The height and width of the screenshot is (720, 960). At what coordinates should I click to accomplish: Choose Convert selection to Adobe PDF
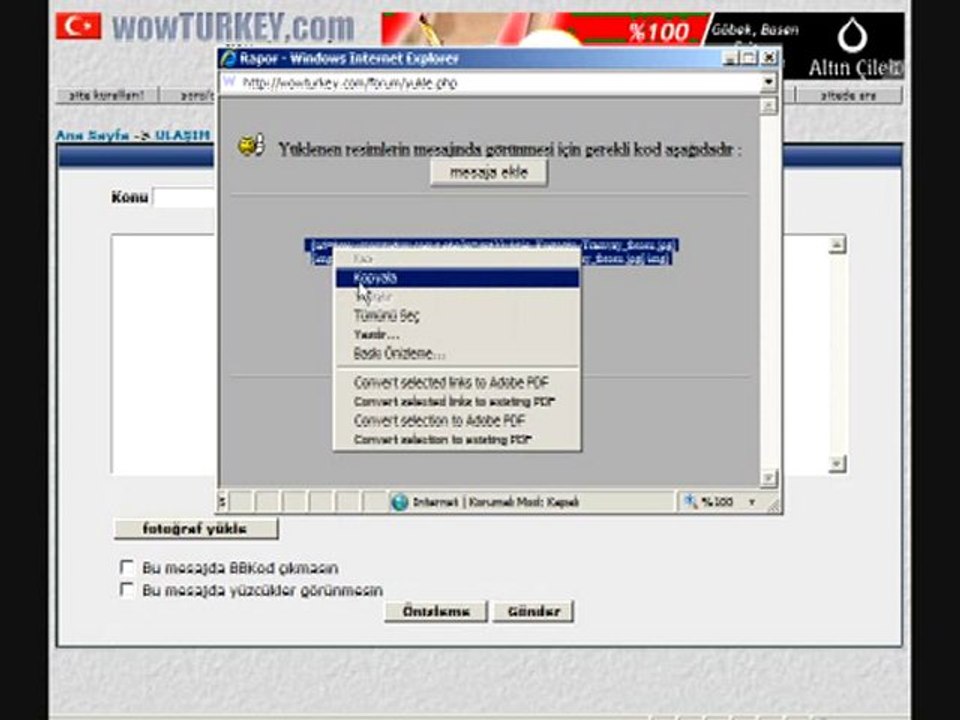pos(457,421)
